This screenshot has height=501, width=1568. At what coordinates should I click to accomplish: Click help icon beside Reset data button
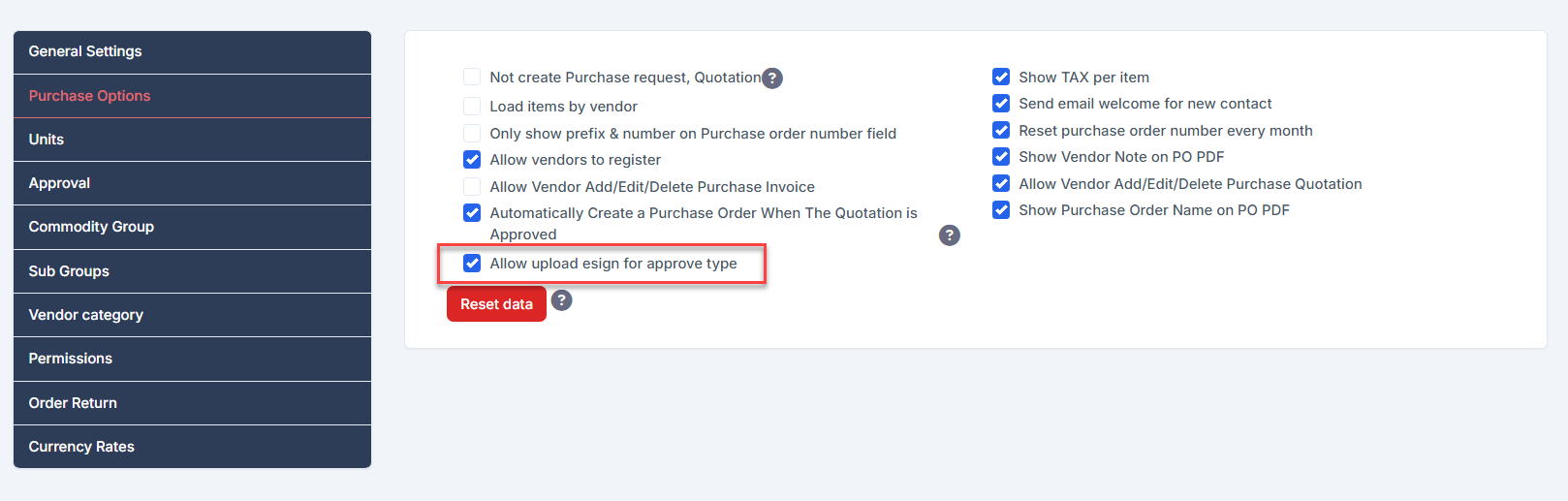coord(561,300)
